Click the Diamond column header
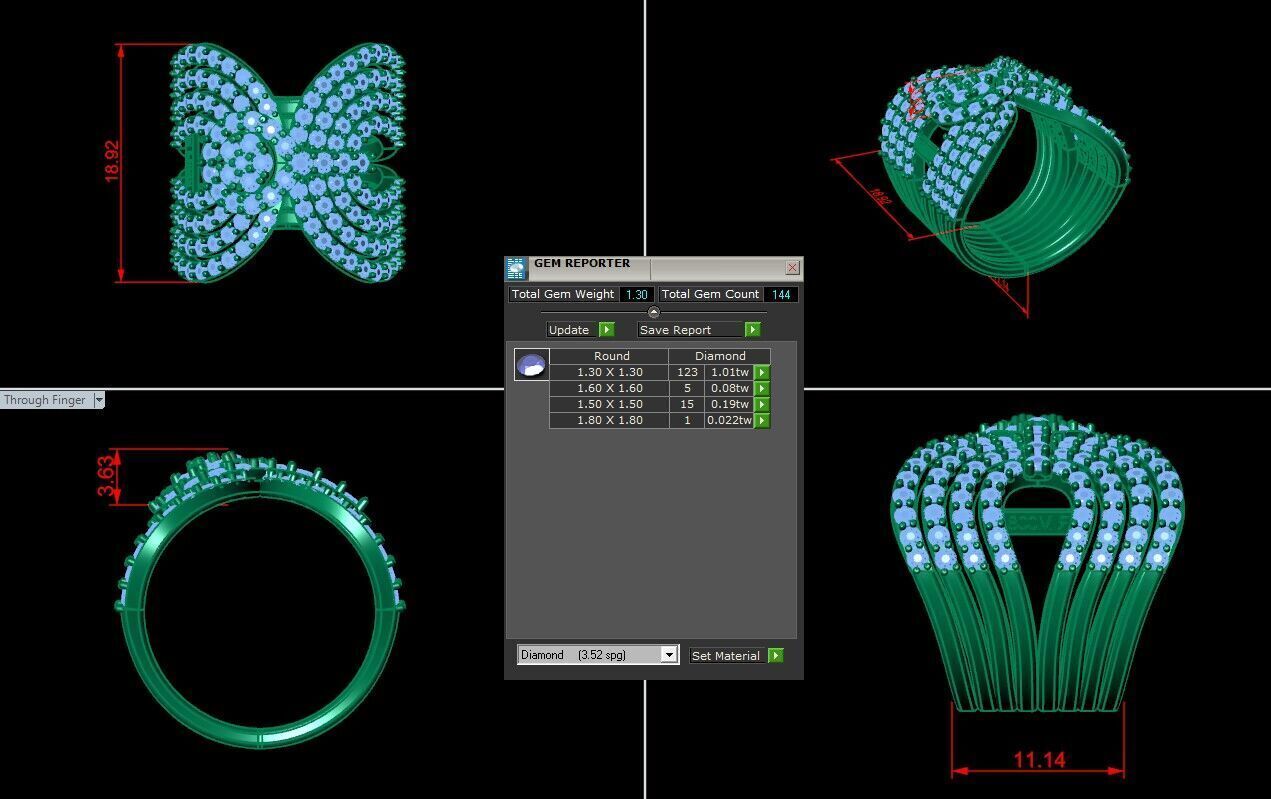 coord(720,356)
